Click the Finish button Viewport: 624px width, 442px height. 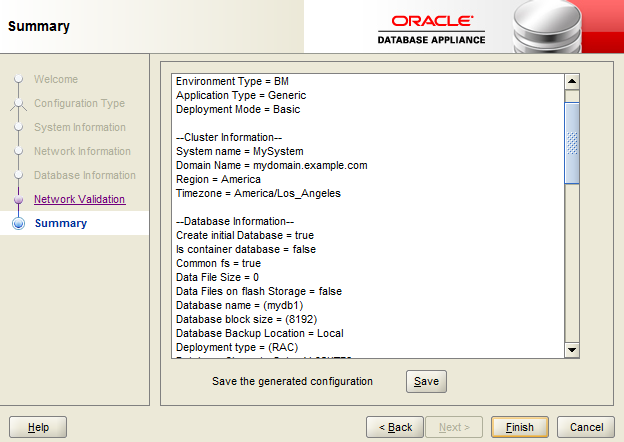519,427
